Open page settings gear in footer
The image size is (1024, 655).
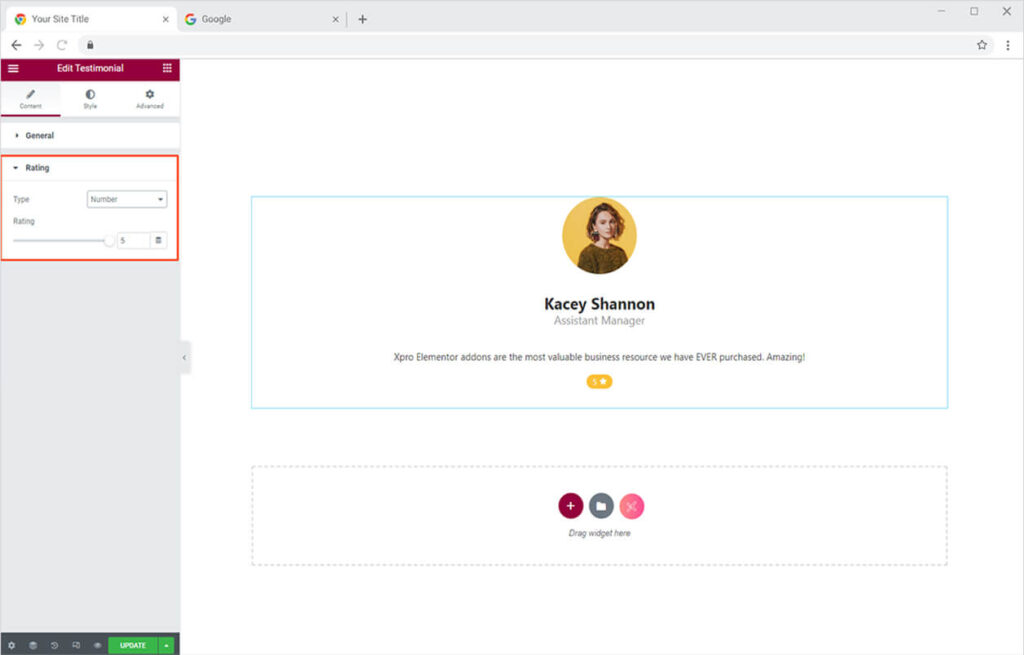tap(12, 645)
